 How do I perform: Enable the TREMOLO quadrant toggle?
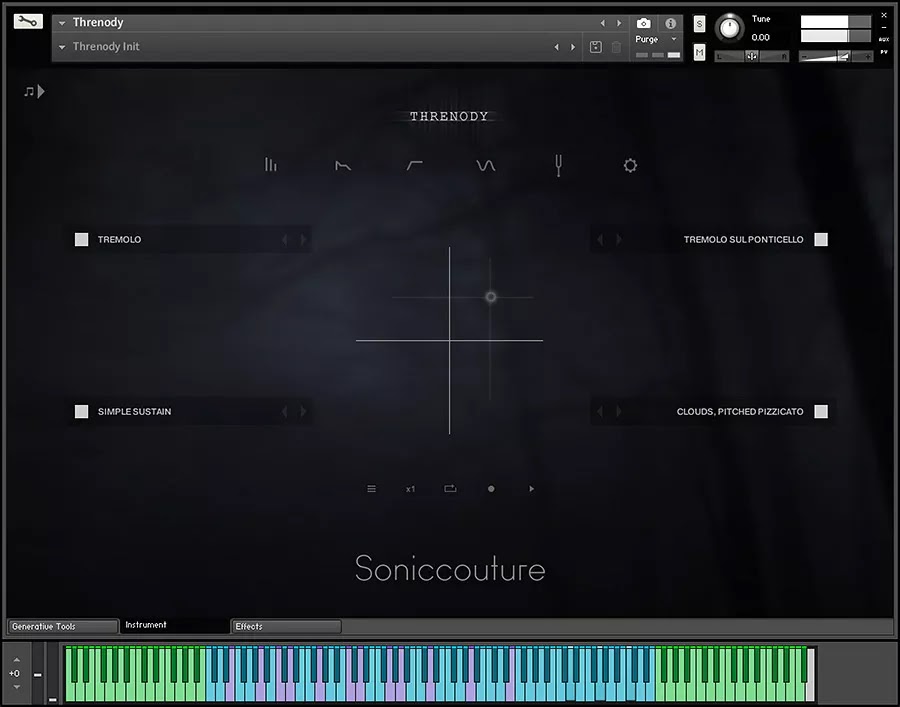click(x=81, y=239)
